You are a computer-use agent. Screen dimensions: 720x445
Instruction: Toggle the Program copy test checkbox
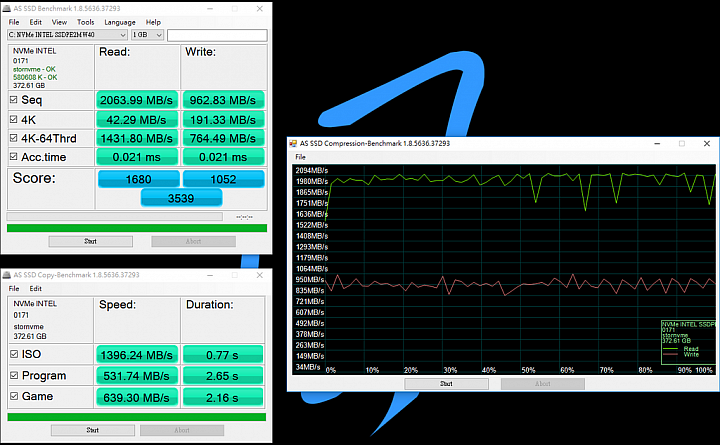(14, 375)
